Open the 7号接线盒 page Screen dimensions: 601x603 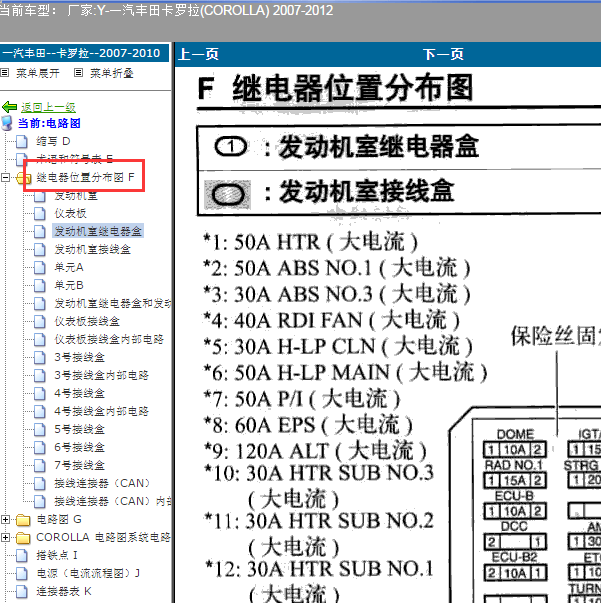tap(80, 465)
